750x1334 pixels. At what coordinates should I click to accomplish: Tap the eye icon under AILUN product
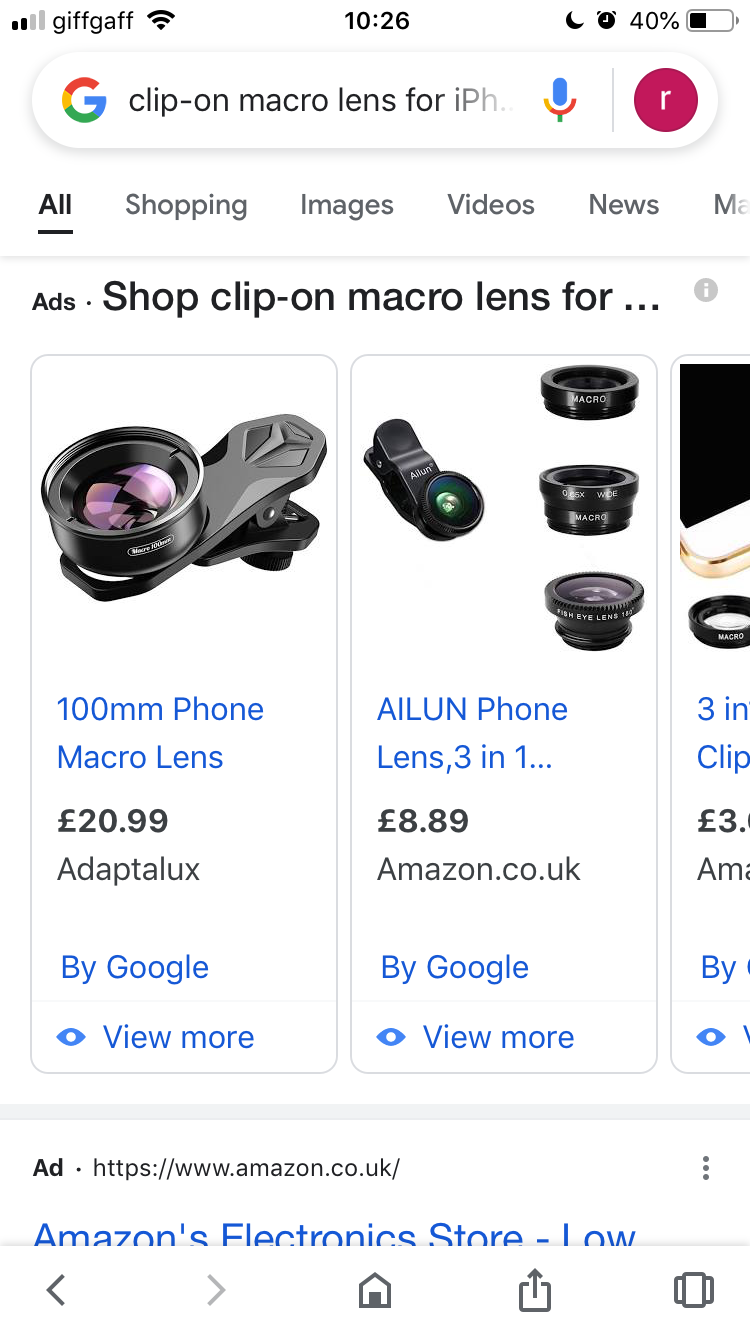pyautogui.click(x=391, y=1037)
